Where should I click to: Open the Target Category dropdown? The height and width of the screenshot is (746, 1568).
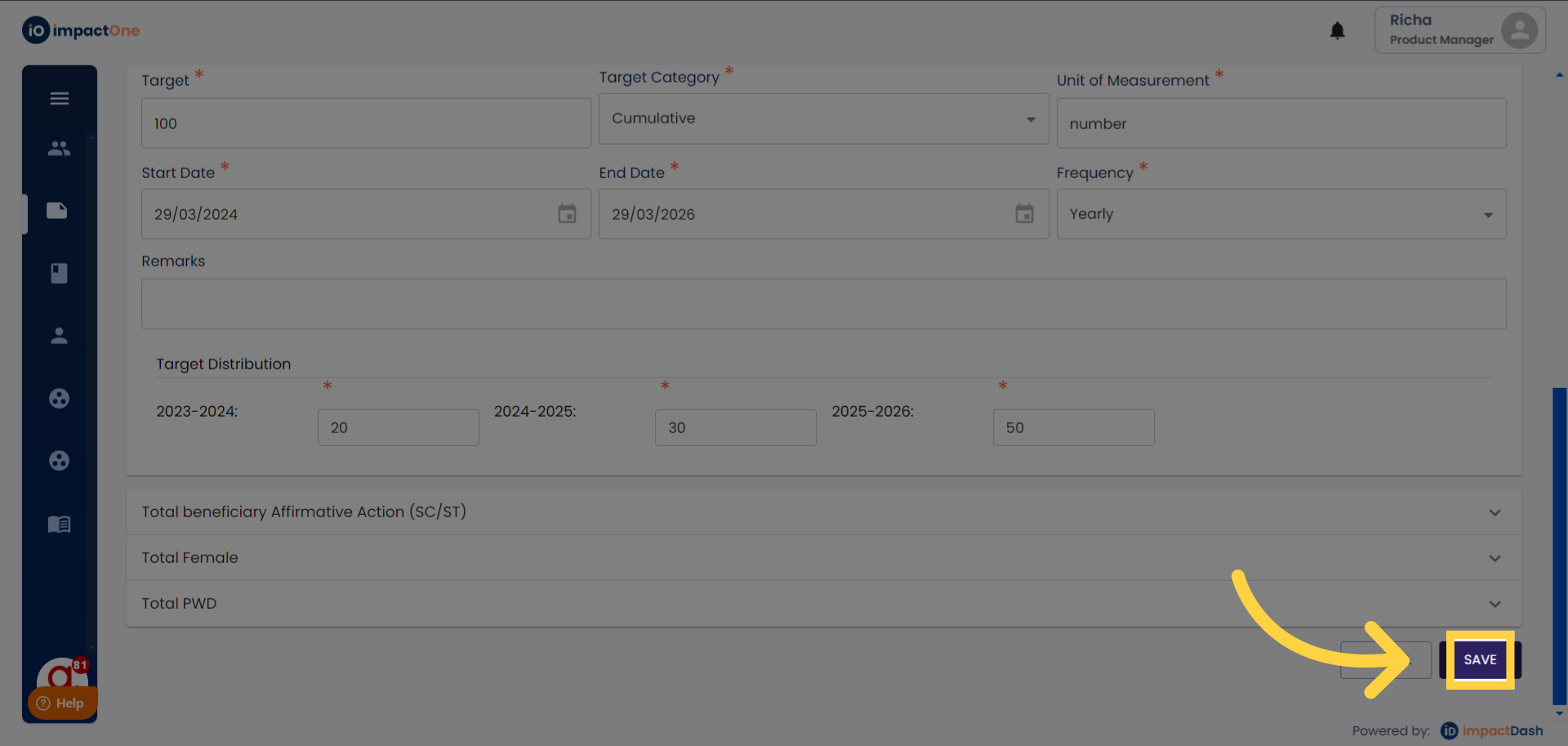823,119
